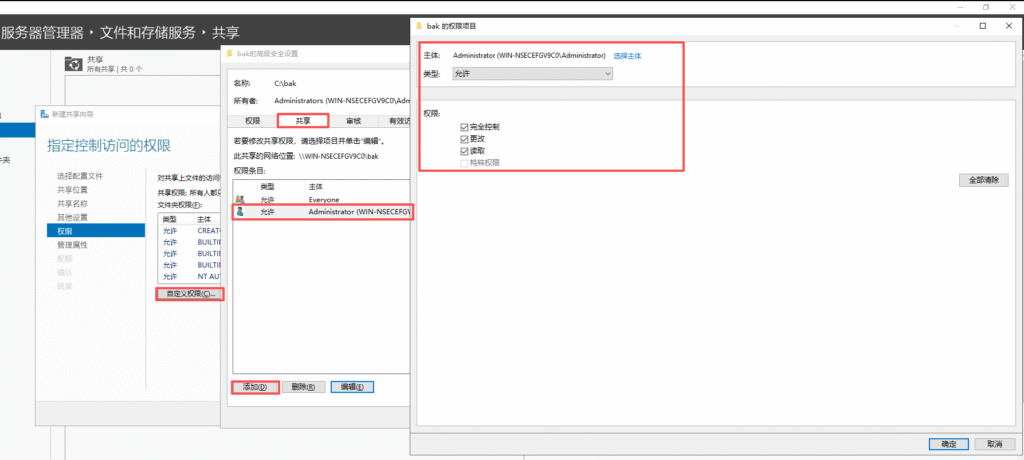
Task: Click the 新建共享向导 title bar icon
Action: pos(44,114)
